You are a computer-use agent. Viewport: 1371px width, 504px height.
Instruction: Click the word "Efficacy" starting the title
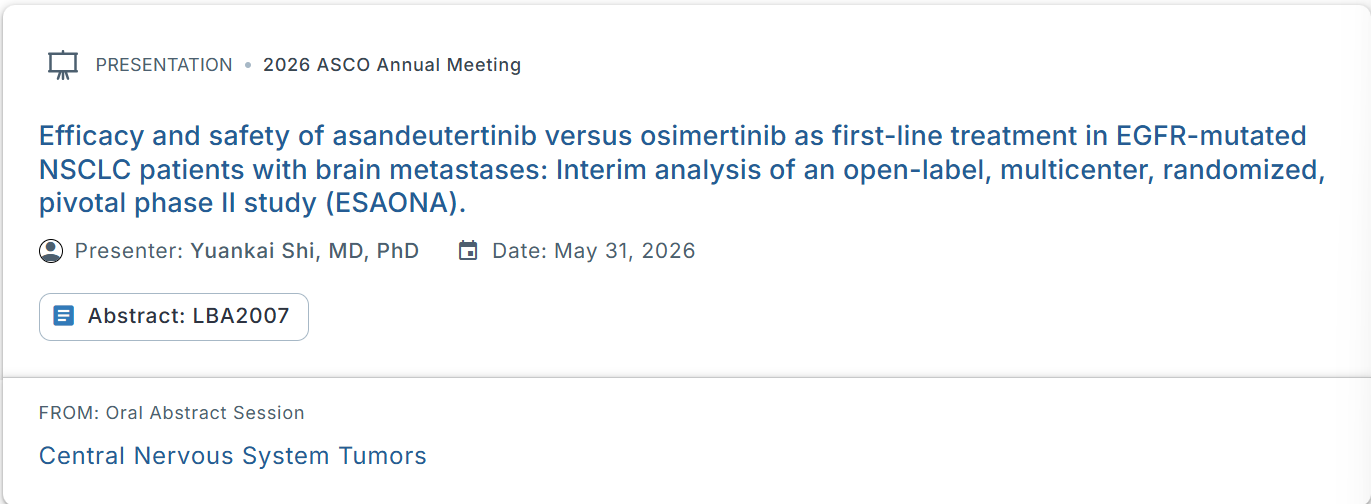point(87,135)
